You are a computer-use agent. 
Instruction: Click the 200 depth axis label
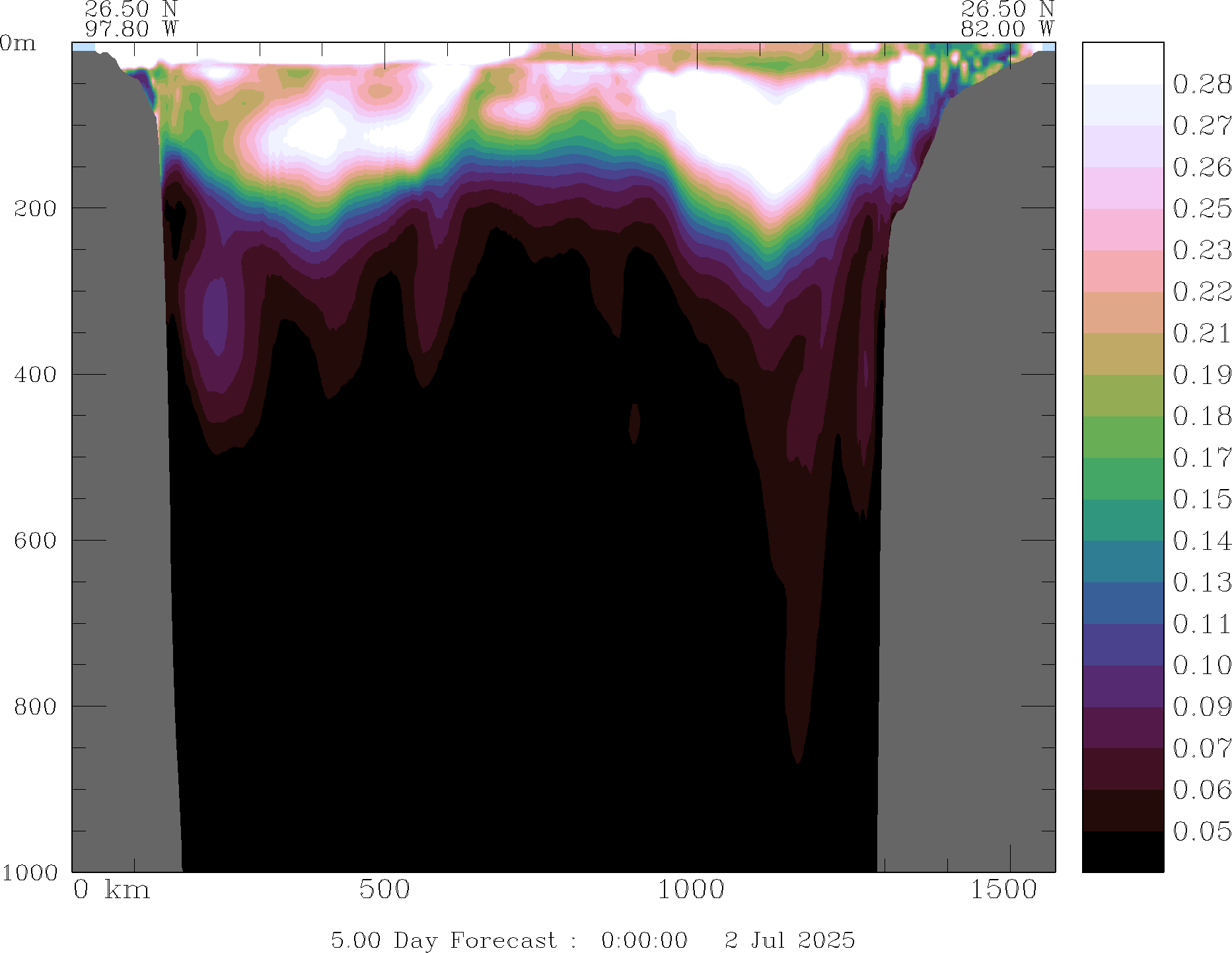click(x=35, y=208)
